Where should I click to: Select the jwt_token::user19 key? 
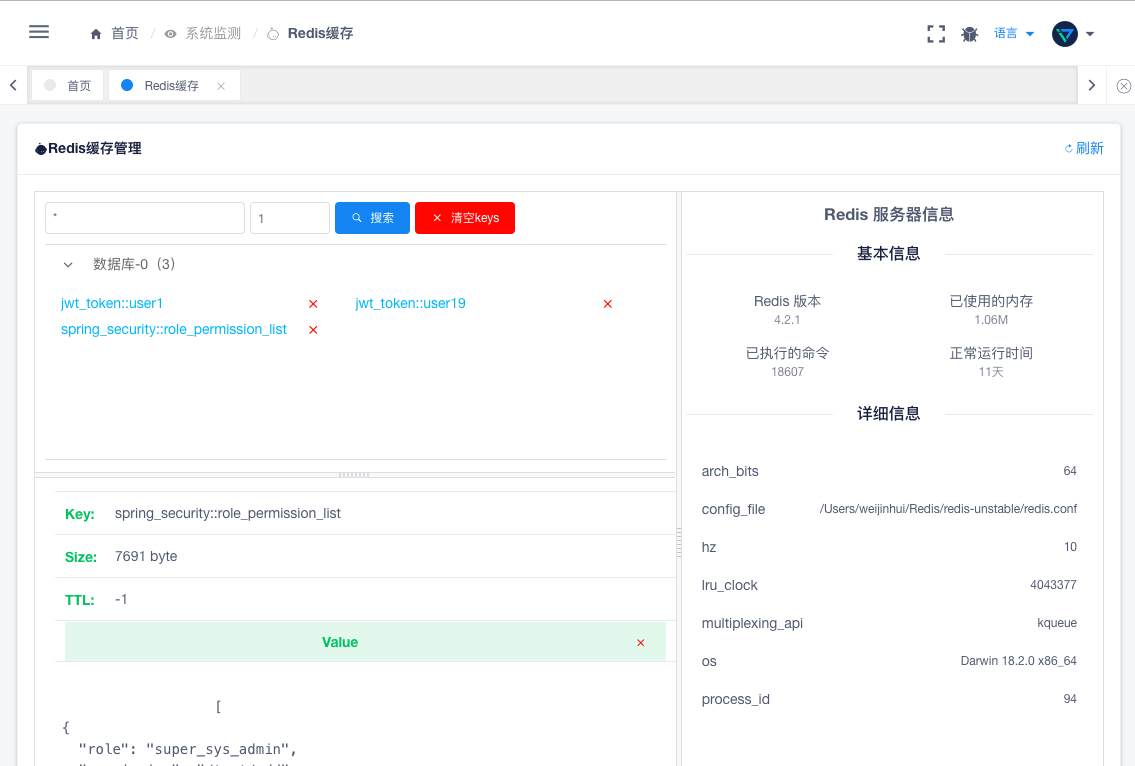(410, 303)
